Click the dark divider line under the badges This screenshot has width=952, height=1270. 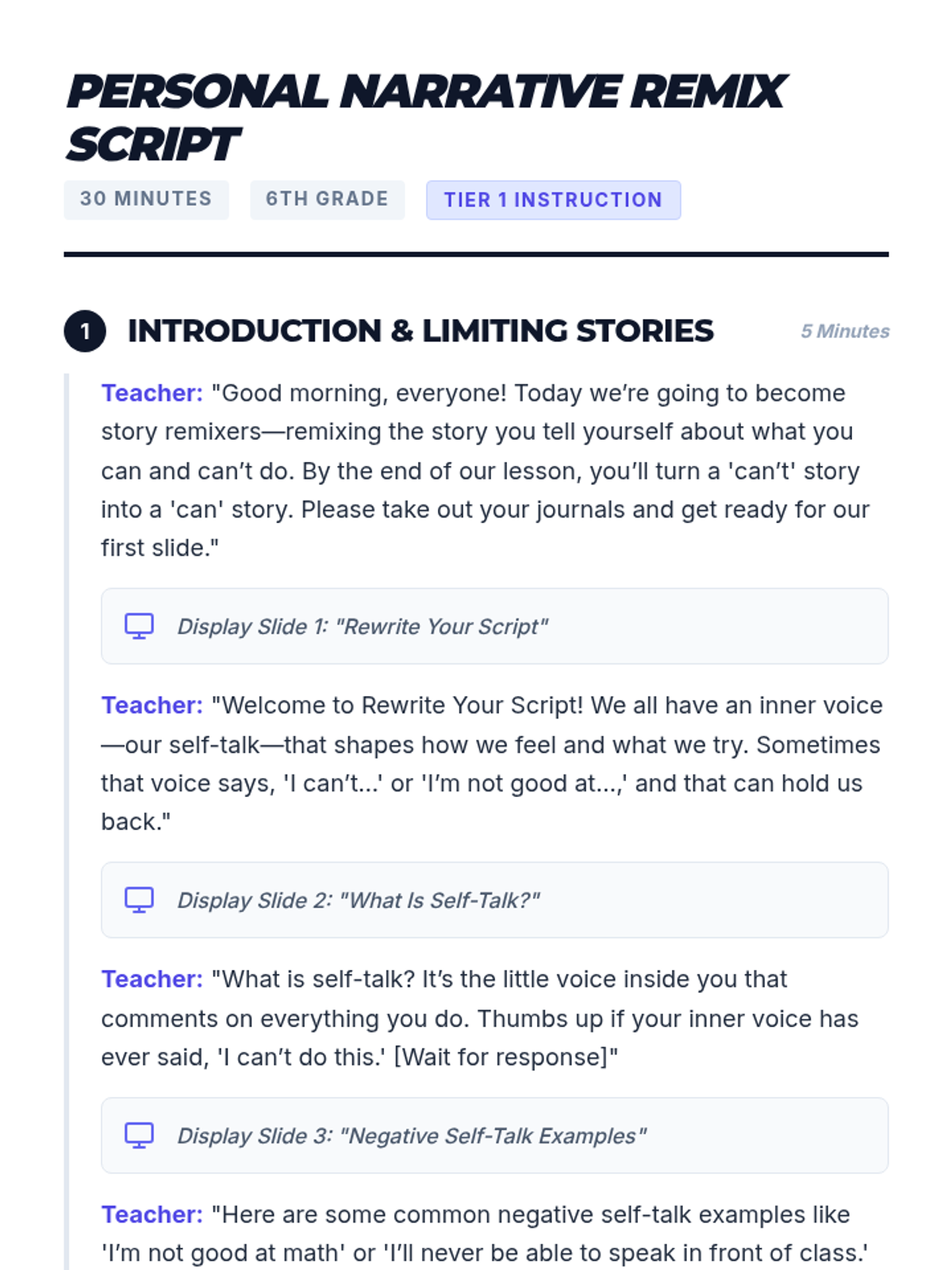pyautogui.click(x=476, y=255)
